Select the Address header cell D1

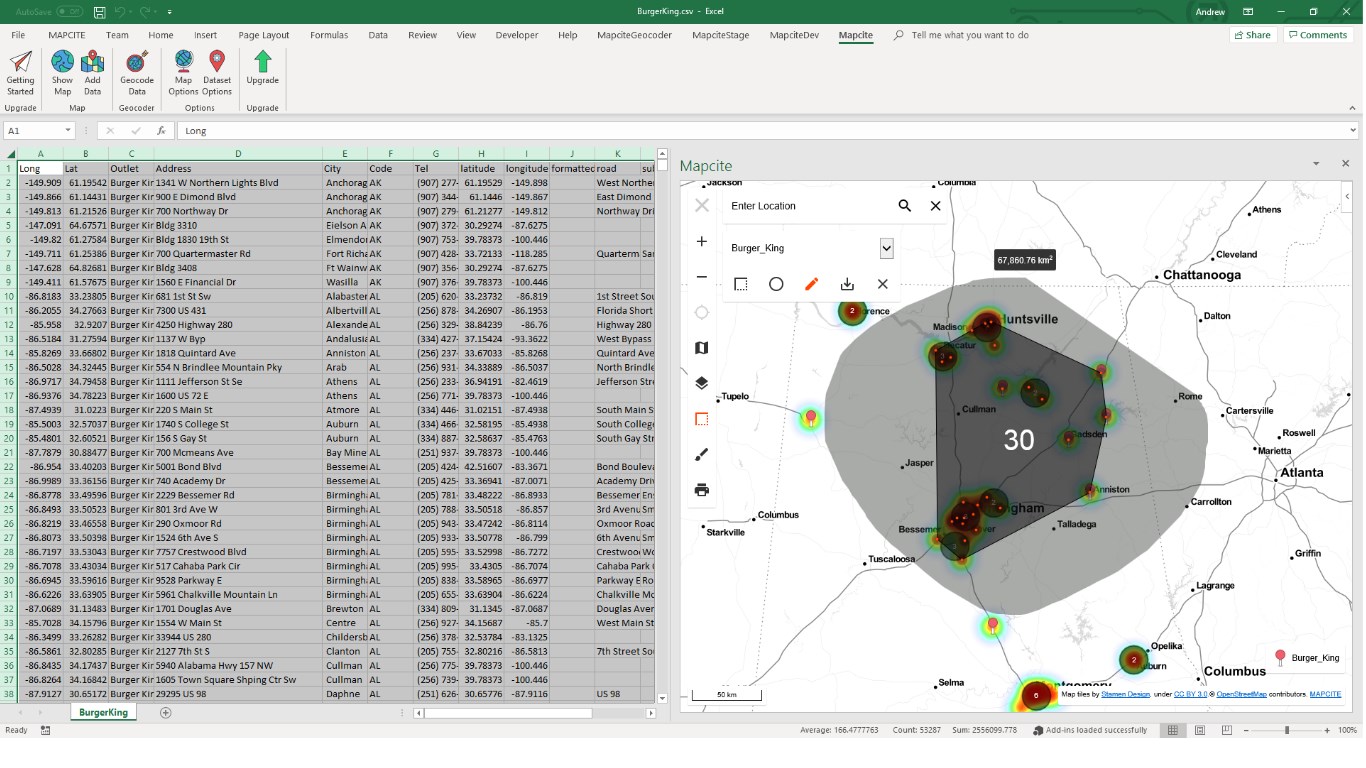[x=238, y=168]
